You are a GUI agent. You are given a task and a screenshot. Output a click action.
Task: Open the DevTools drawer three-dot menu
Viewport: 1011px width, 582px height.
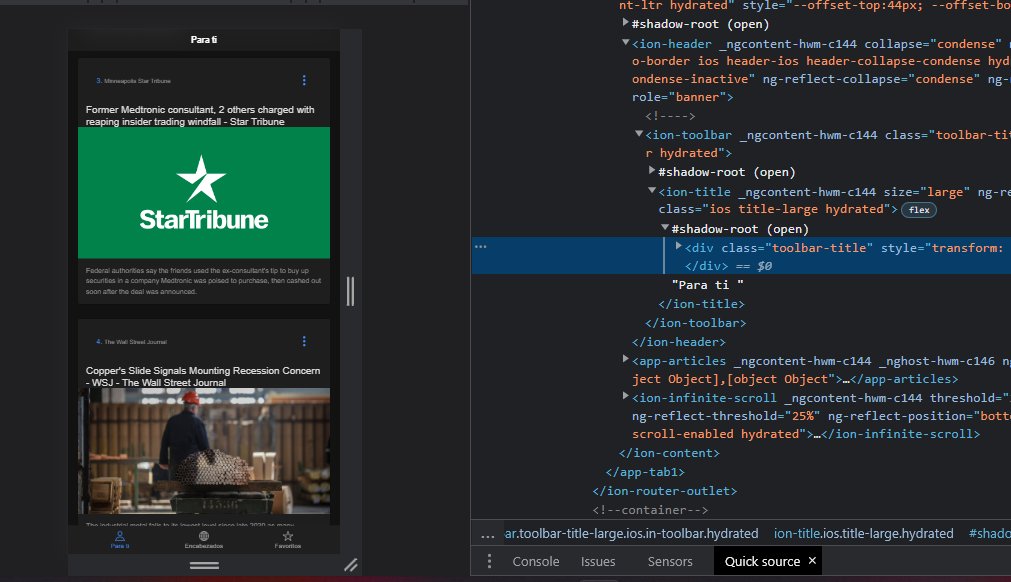coord(489,561)
